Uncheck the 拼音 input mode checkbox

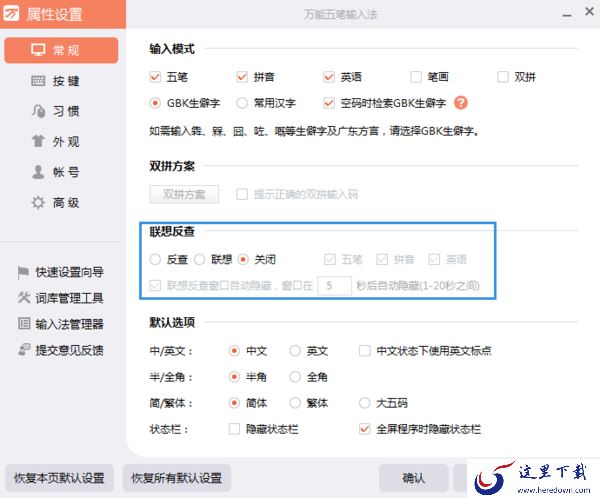[242, 77]
